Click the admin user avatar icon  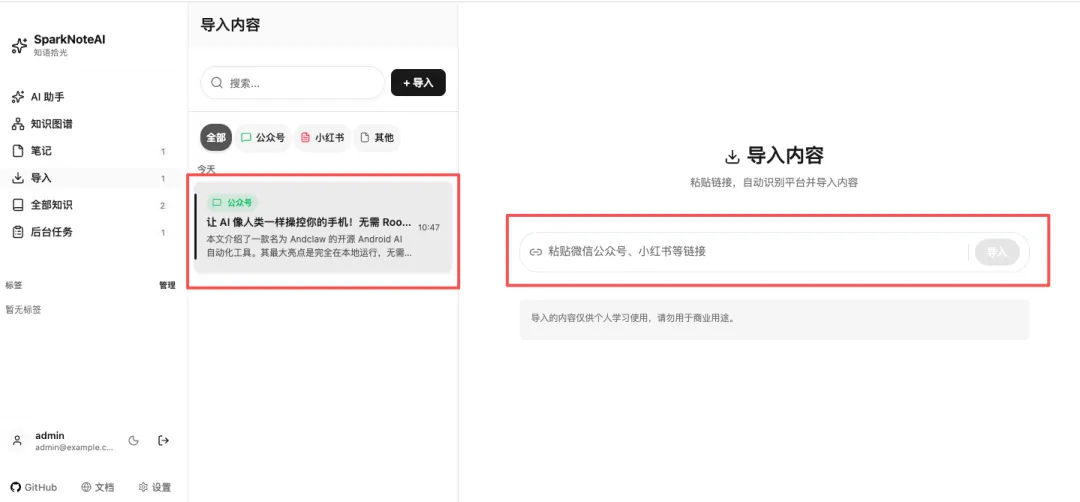tap(18, 441)
